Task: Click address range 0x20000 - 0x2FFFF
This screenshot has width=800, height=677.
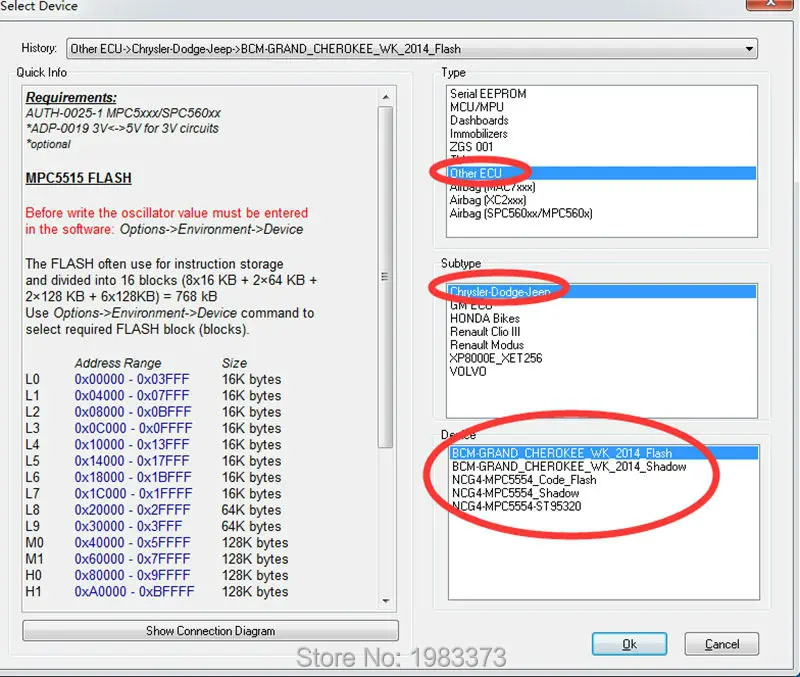Action: pyautogui.click(x=133, y=510)
